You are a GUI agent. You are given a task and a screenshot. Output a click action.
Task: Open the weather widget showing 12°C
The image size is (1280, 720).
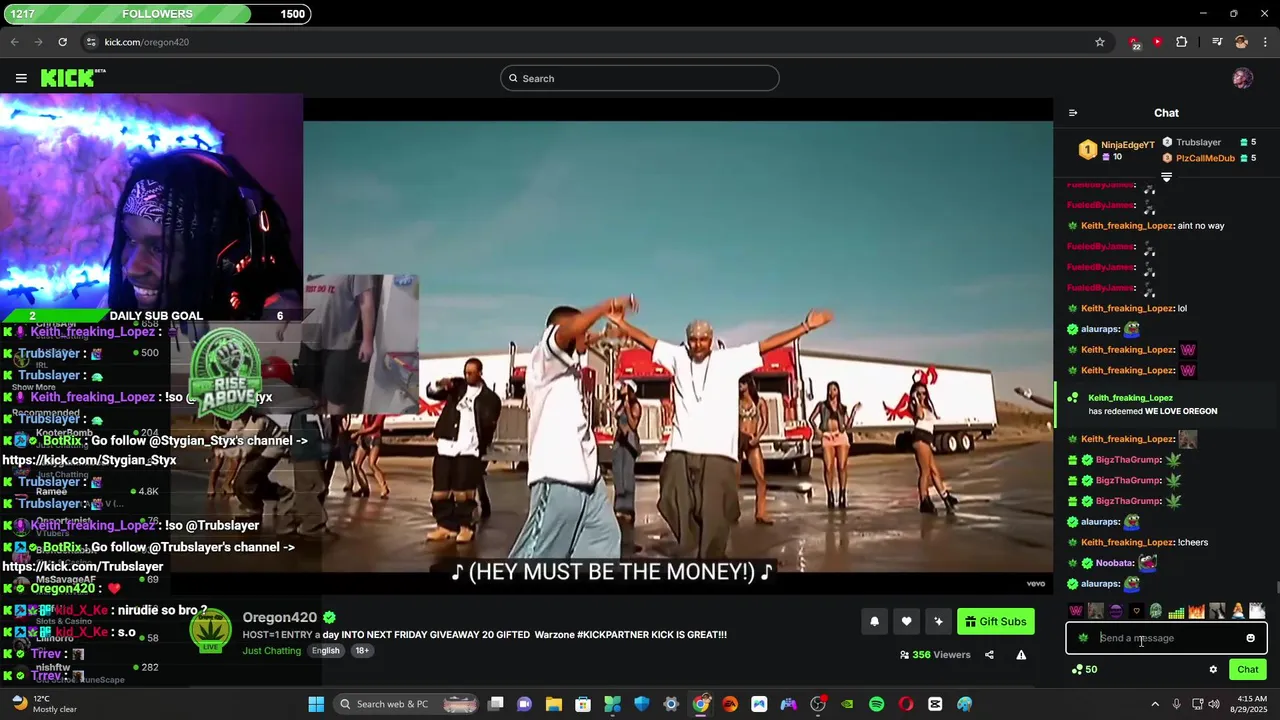click(42, 704)
